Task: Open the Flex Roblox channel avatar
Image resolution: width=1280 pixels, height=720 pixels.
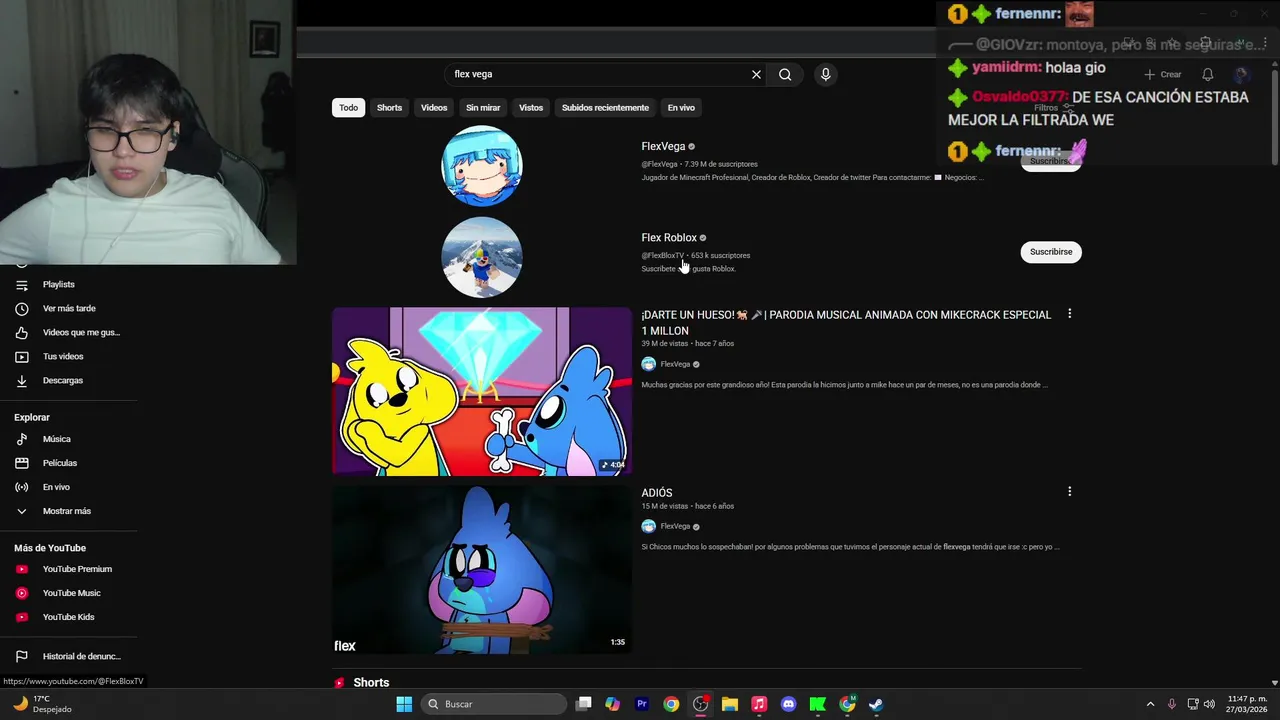Action: (x=482, y=257)
